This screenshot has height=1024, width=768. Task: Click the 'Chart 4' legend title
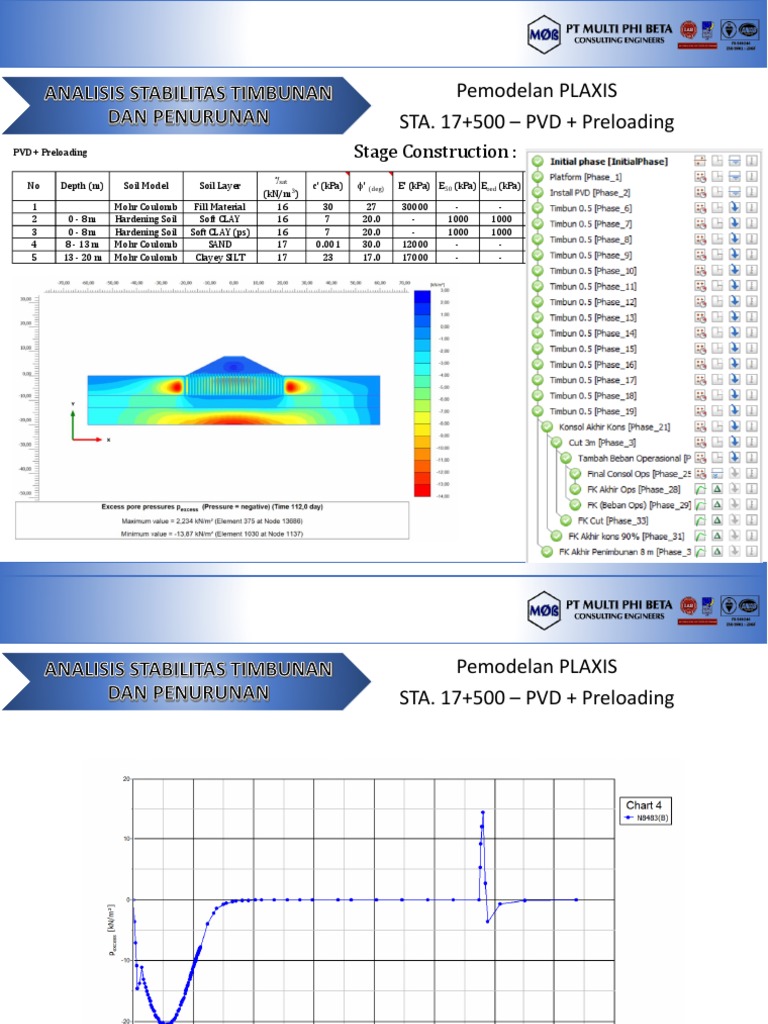(x=643, y=805)
